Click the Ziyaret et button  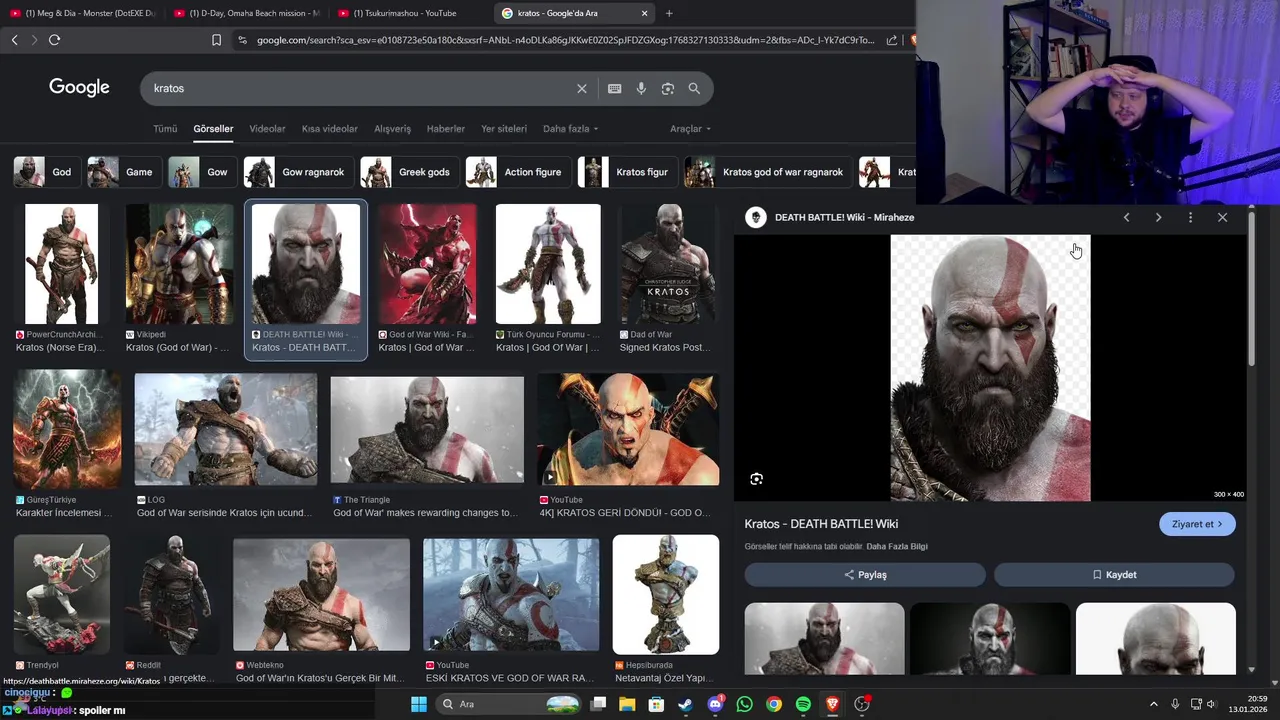click(1197, 524)
